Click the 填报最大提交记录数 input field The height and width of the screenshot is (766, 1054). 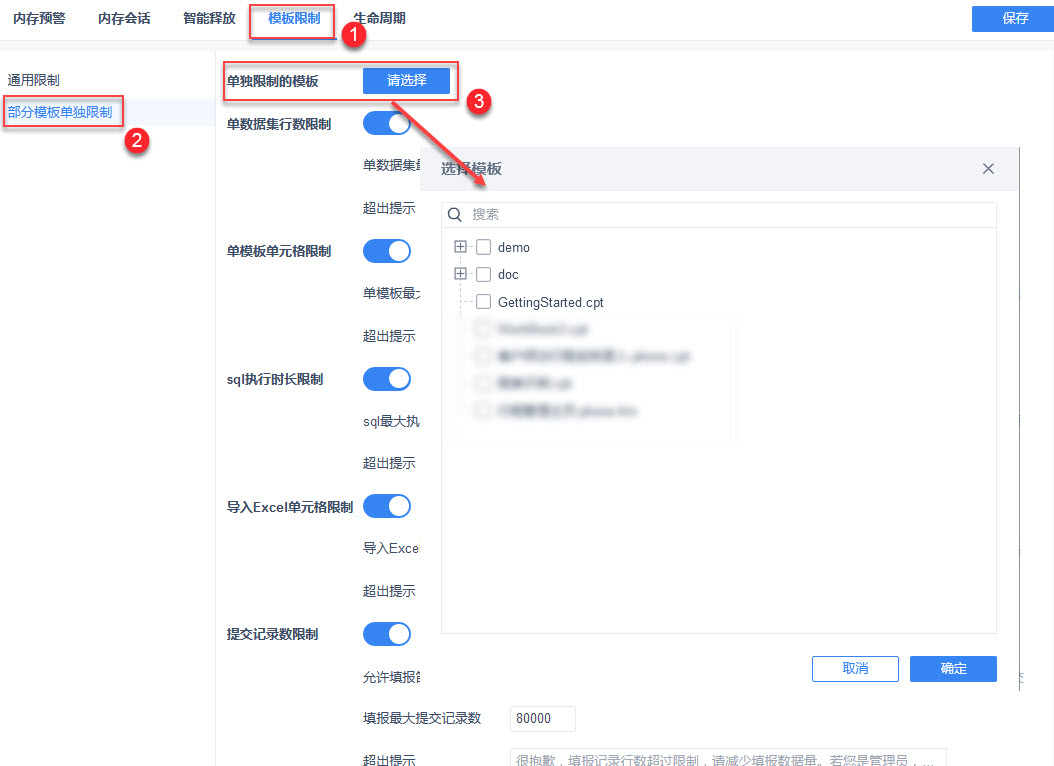[x=542, y=718]
